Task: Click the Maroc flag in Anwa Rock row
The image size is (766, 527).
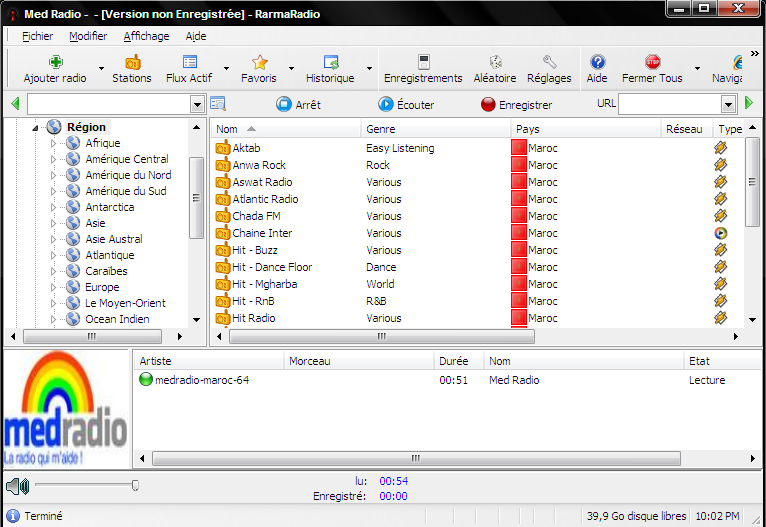Action: tap(518, 165)
